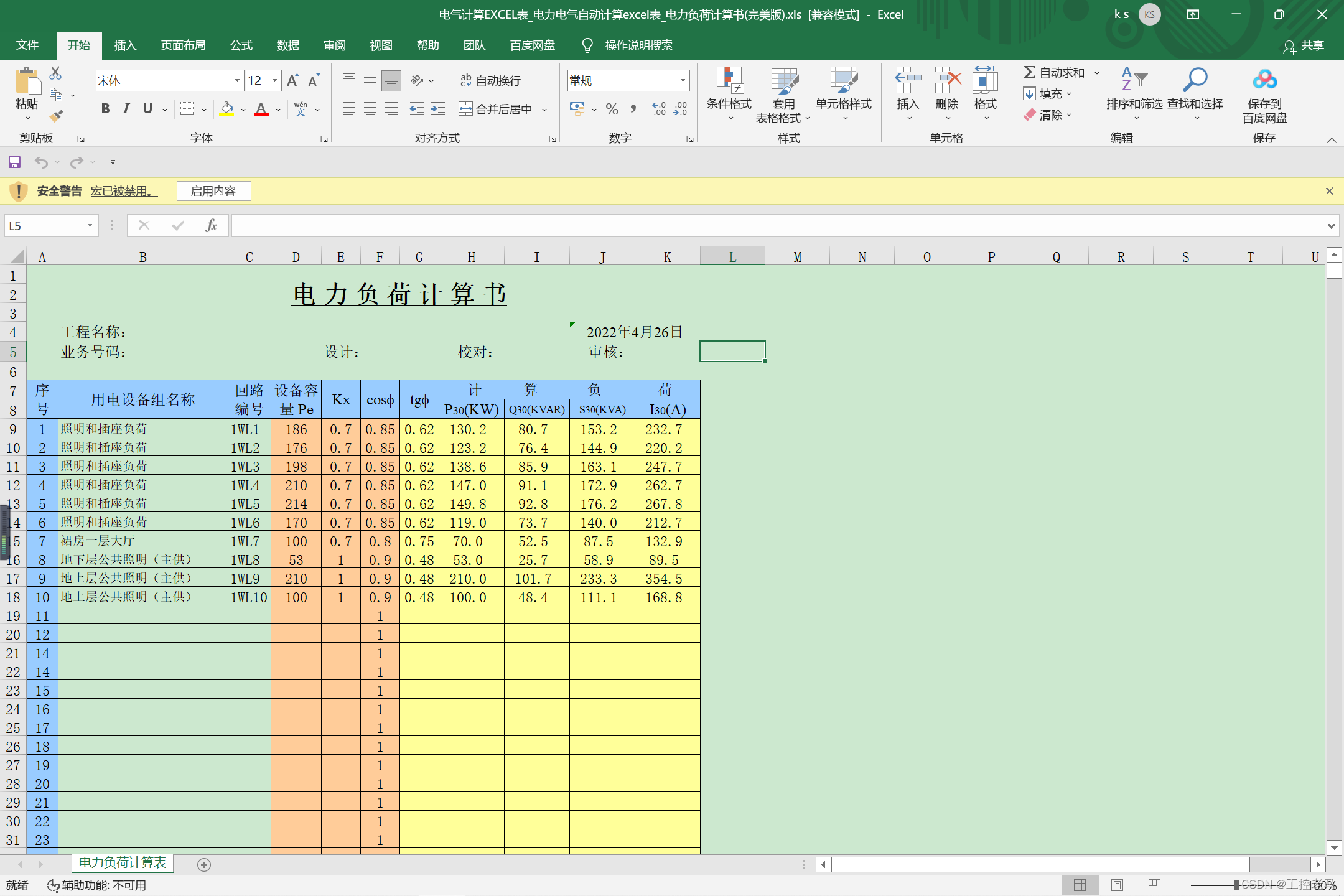Image resolution: width=1344 pixels, height=896 pixels.
Task: Toggle Bold formatting
Action: [105, 109]
